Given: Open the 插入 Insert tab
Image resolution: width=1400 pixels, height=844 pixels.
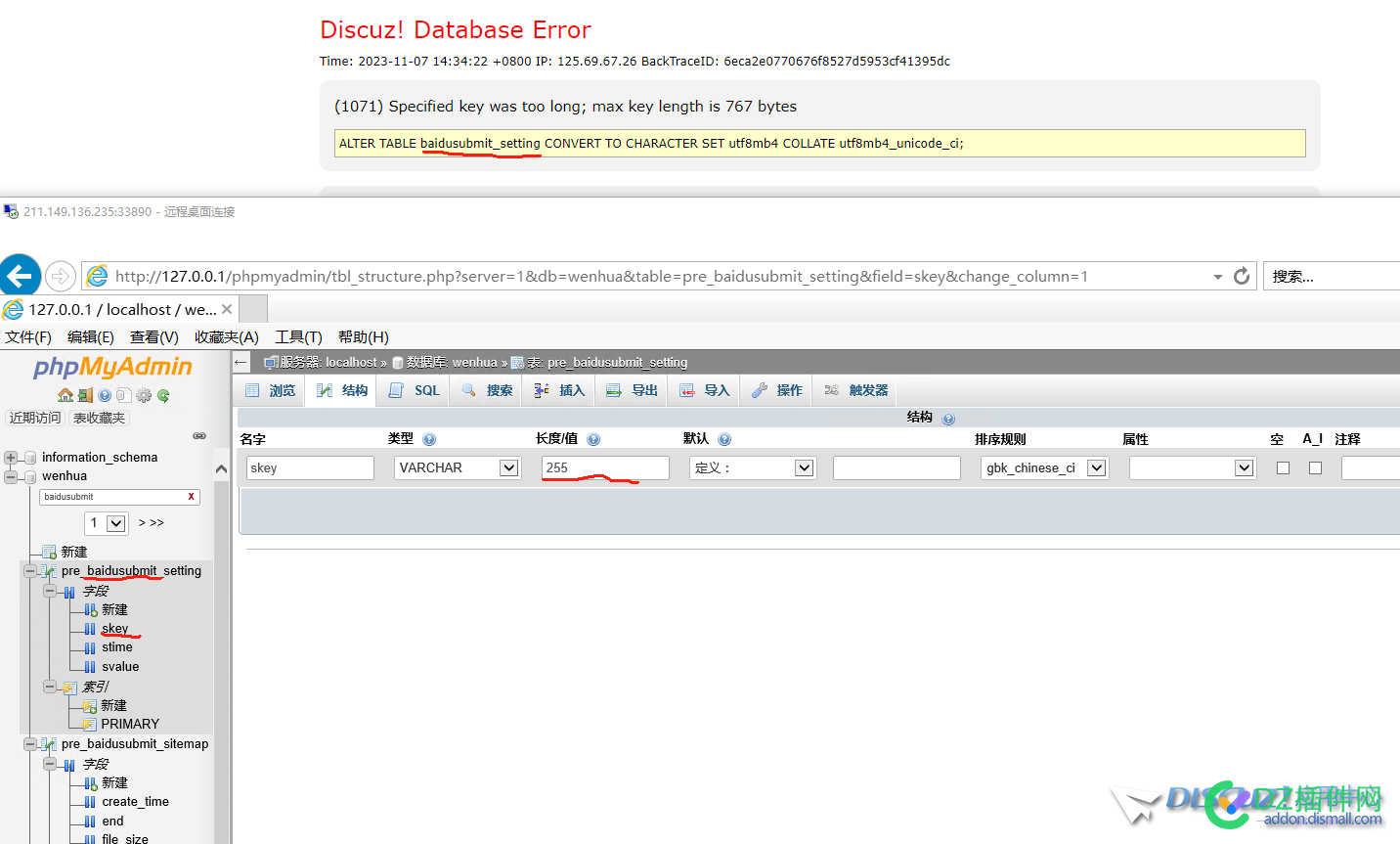Looking at the screenshot, I should click(560, 390).
